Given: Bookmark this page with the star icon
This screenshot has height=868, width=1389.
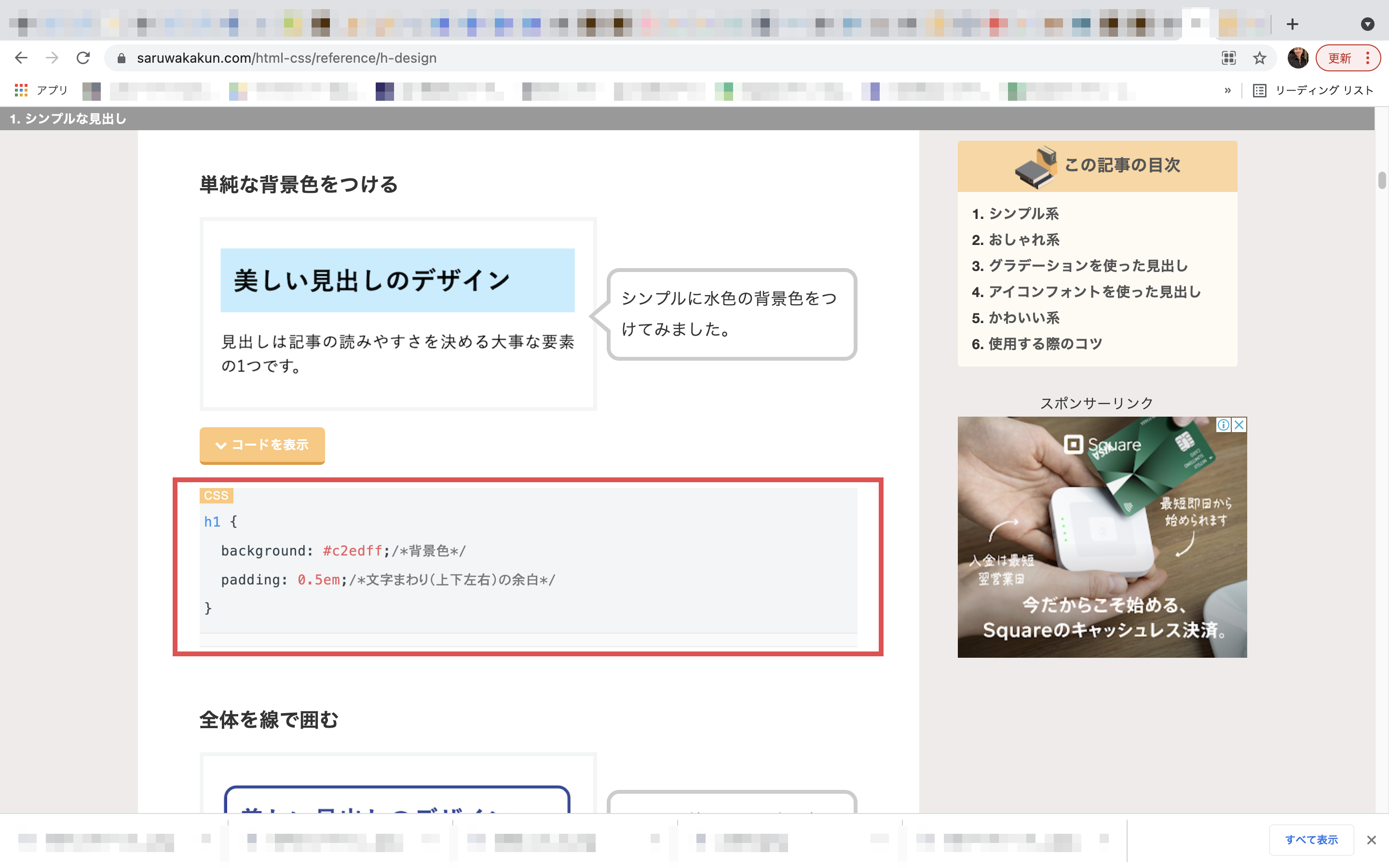Looking at the screenshot, I should tap(1259, 58).
